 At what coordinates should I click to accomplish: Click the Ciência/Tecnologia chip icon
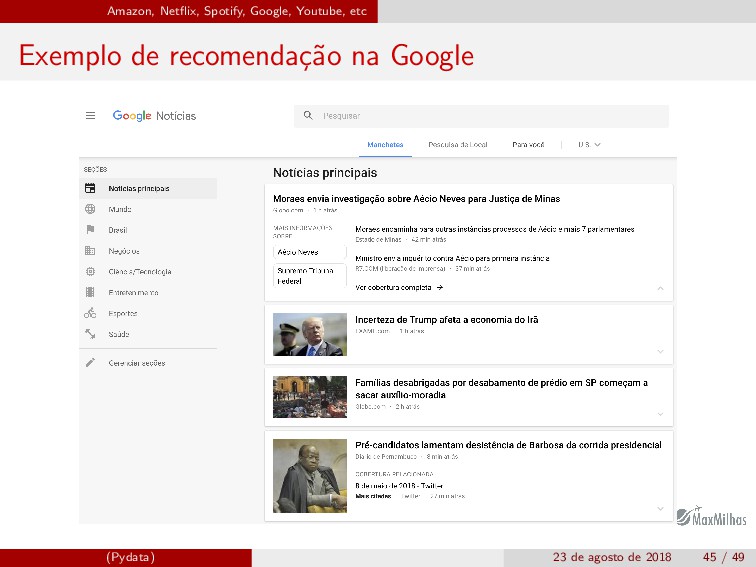[x=90, y=271]
